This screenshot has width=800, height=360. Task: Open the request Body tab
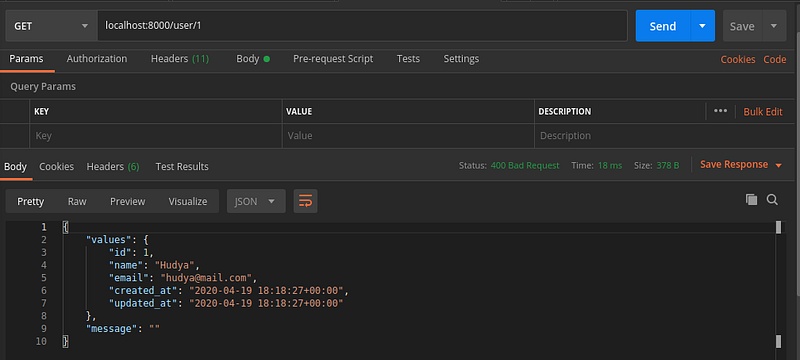coord(253,59)
